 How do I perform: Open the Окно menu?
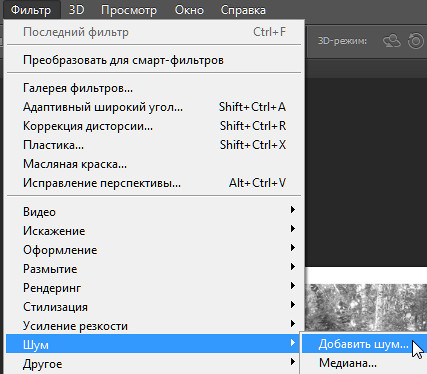click(189, 10)
